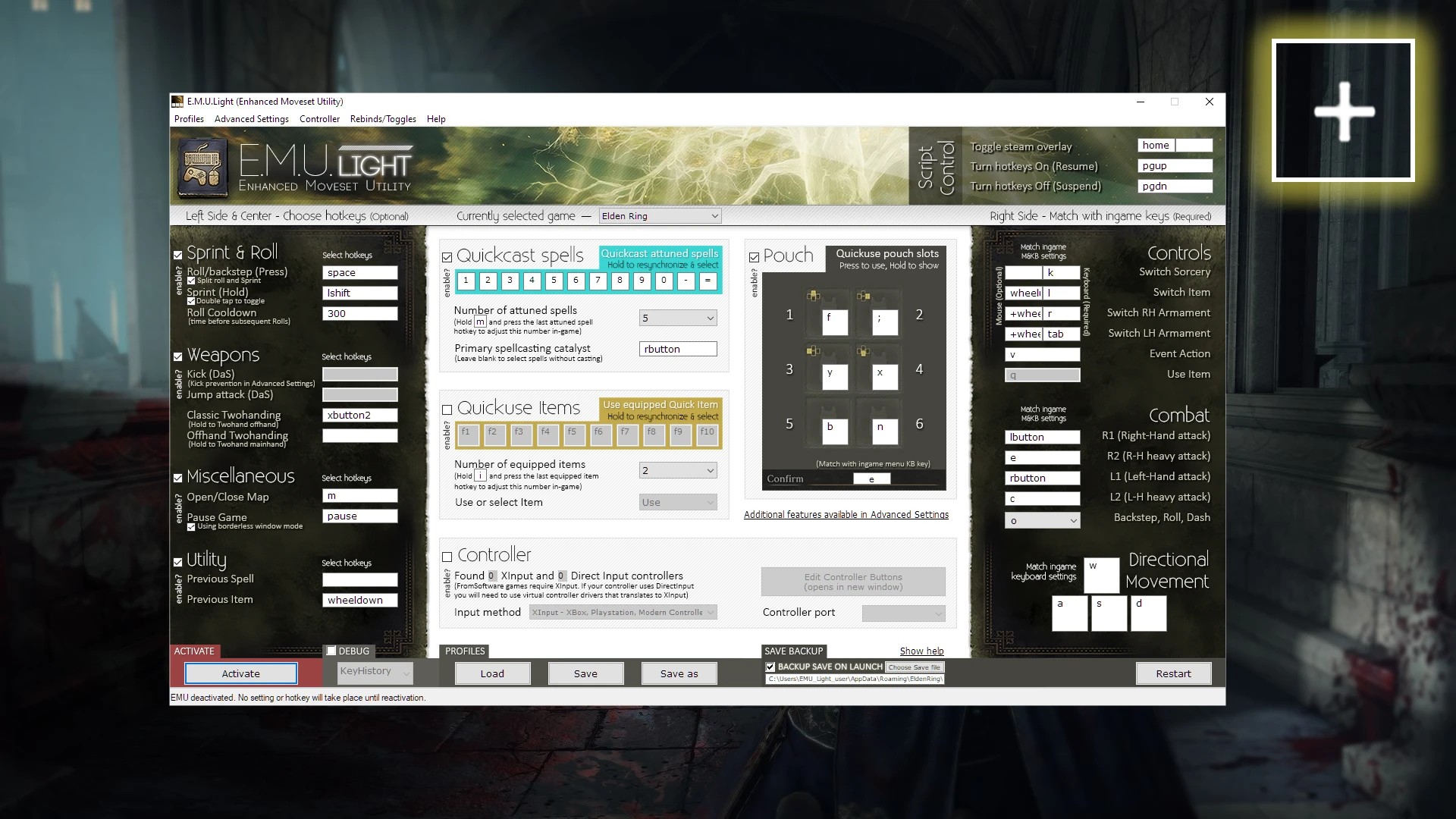1456x819 pixels.
Task: Expand the Number of attuned spells dropdown
Action: click(678, 318)
